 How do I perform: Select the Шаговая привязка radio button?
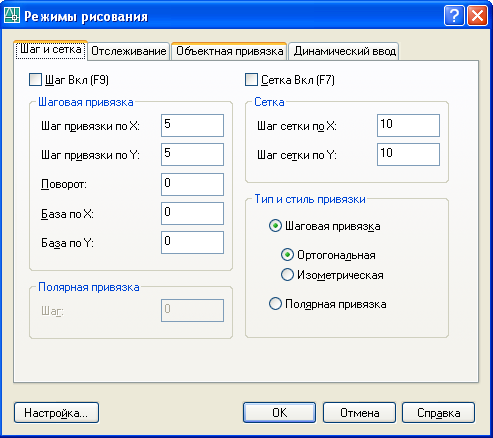(x=275, y=226)
